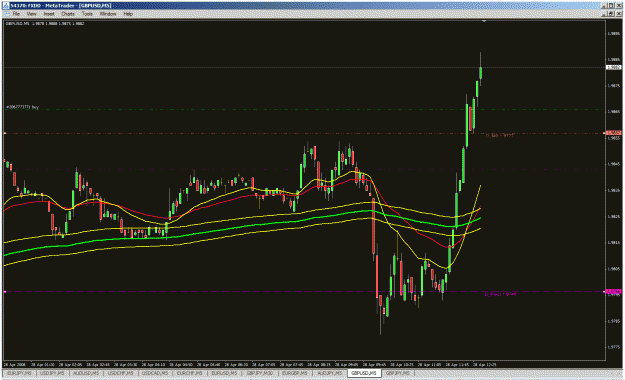Select the orange horizontal level line label
This screenshot has width=625, height=380.
(500, 136)
